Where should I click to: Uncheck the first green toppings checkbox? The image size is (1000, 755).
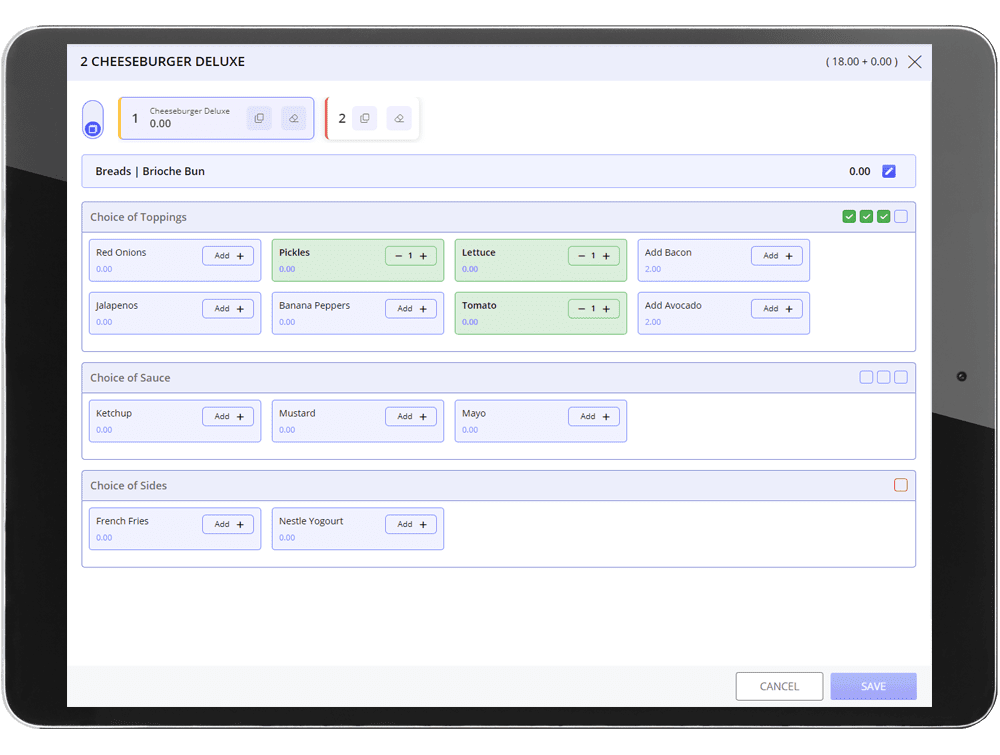(x=849, y=215)
